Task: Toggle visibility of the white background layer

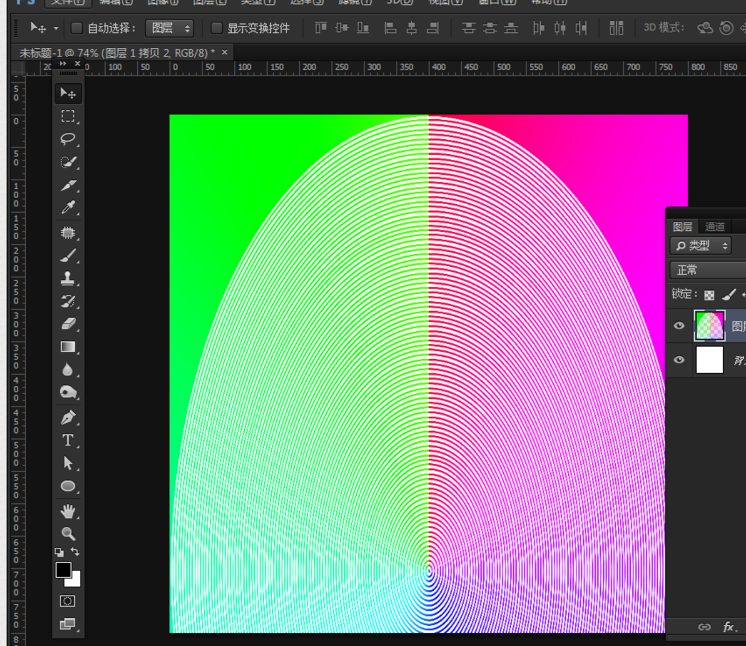Action: 680,360
